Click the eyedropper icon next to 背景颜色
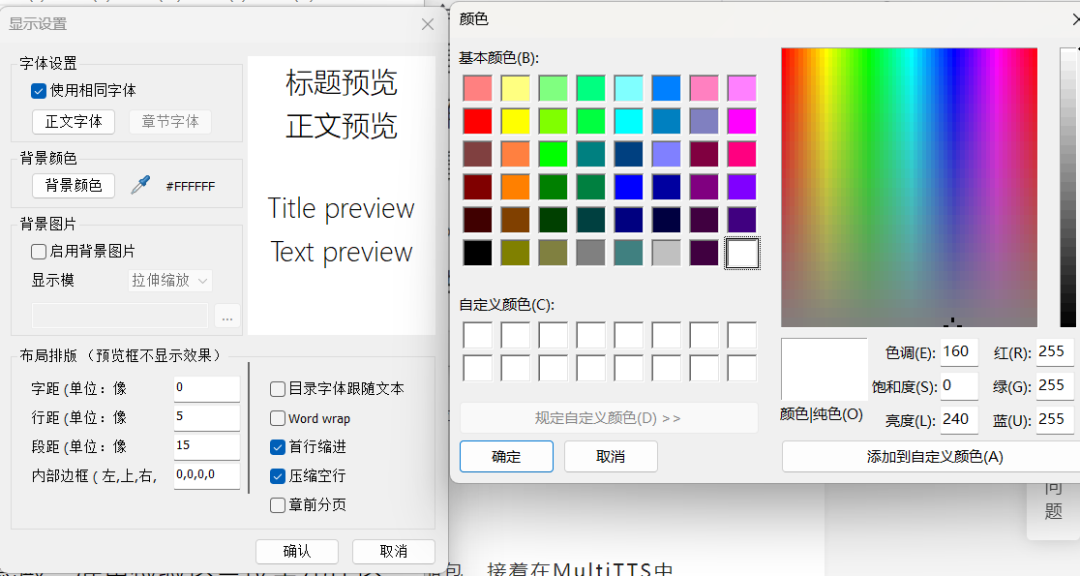1080x576 pixels. tap(139, 185)
